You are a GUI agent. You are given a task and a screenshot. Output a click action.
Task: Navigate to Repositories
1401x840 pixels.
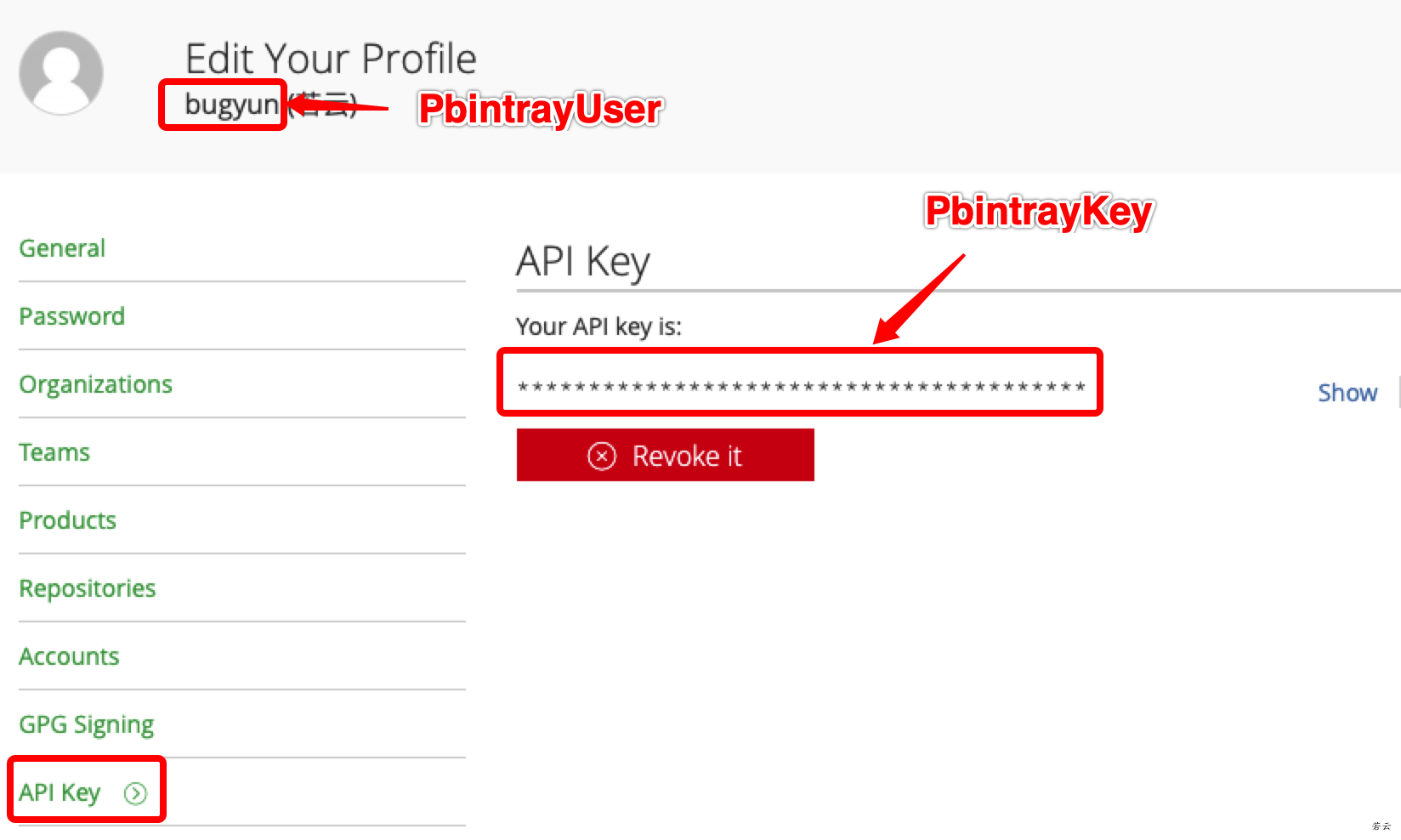(88, 589)
